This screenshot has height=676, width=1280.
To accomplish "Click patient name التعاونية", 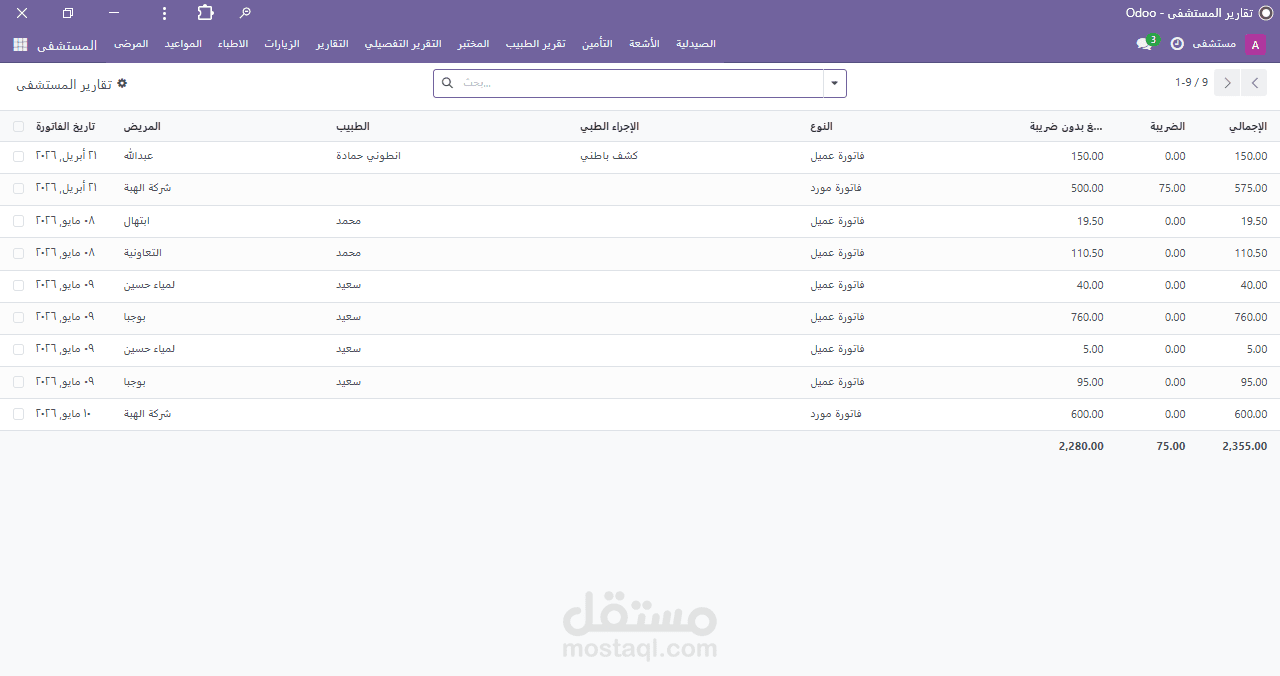I will [x=143, y=253].
